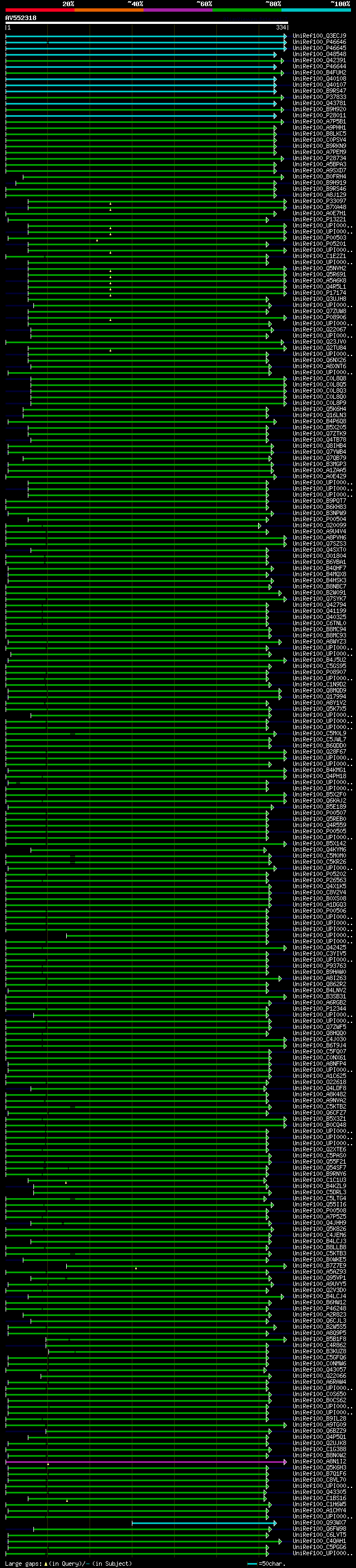Screen dimensions: 356x1568
Task: Click the short cyan alignment bar for UniRef100_Q93WX7
Action: click(204, 1522)
